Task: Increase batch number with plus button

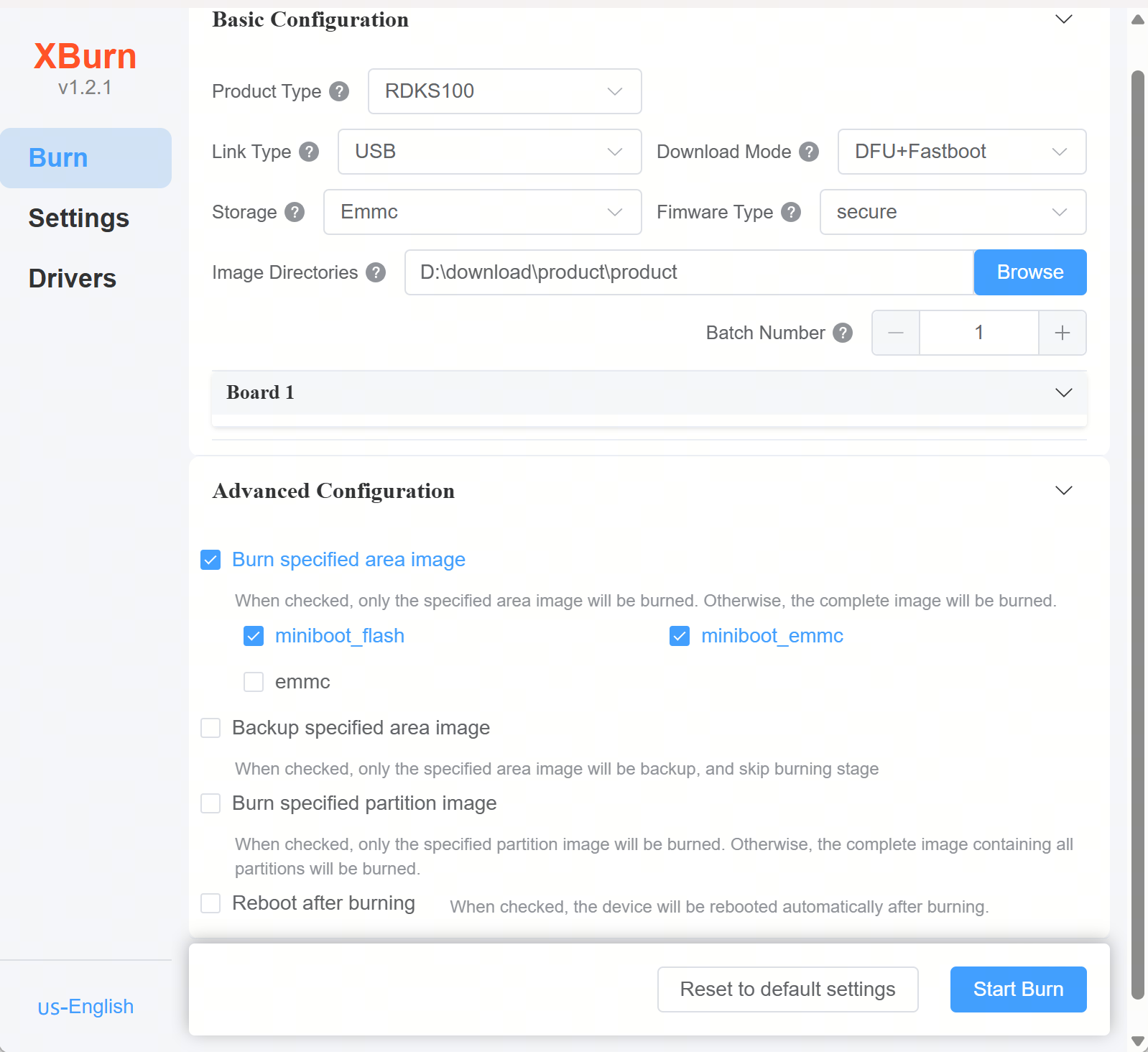Action: (x=1063, y=333)
